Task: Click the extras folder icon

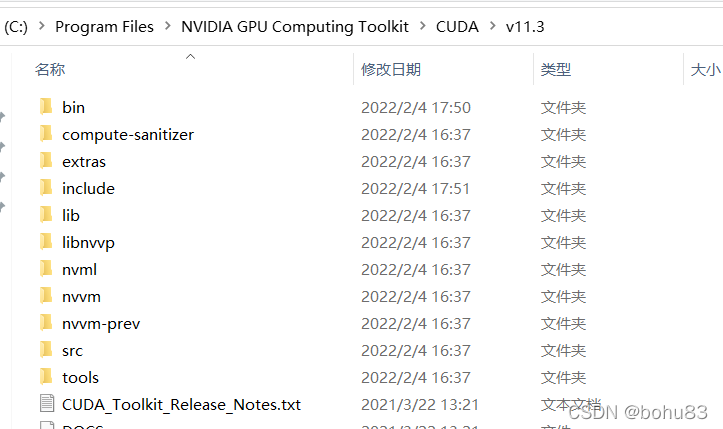Action: pos(45,161)
